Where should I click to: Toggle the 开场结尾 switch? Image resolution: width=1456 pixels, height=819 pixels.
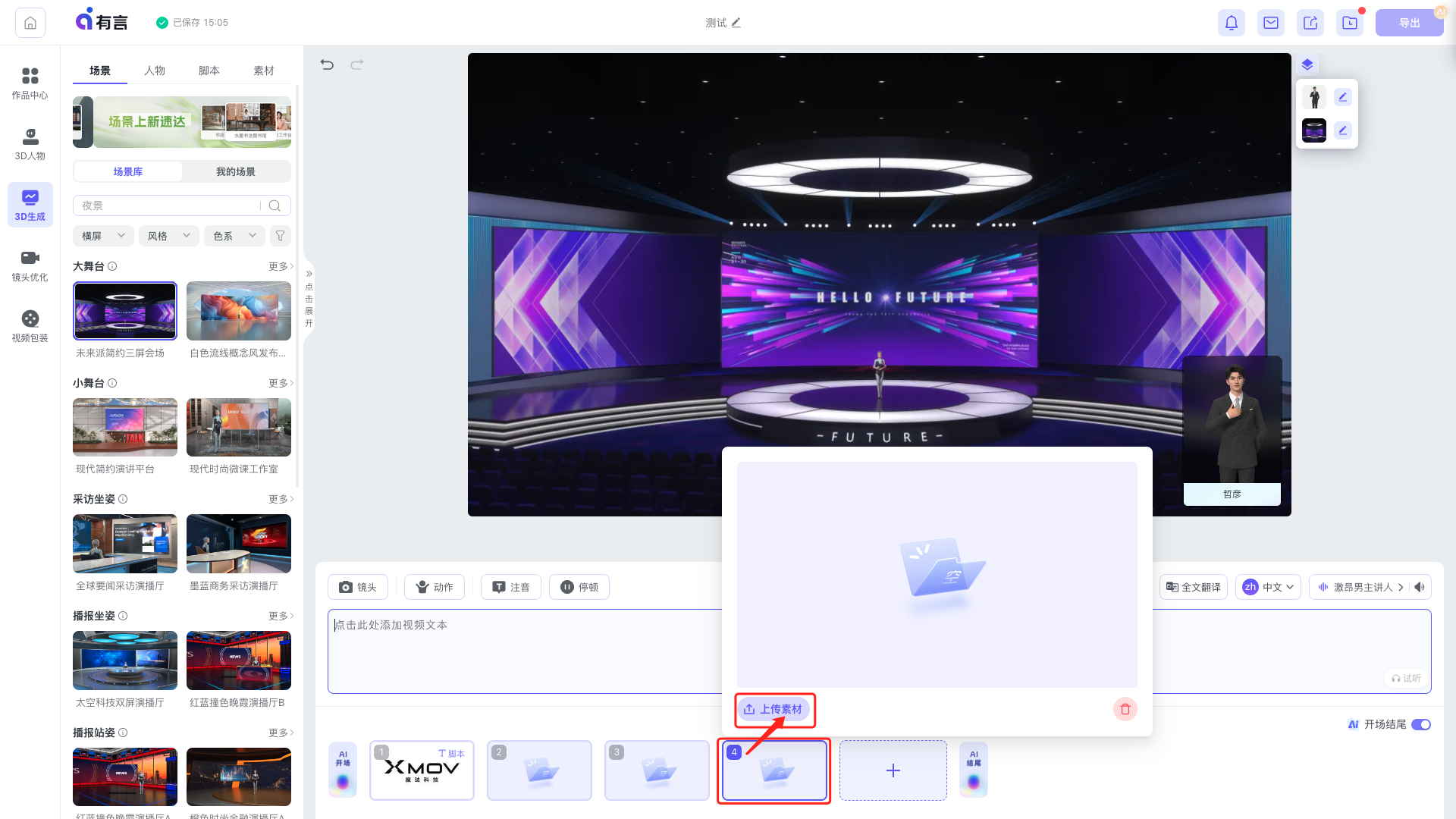click(x=1421, y=724)
